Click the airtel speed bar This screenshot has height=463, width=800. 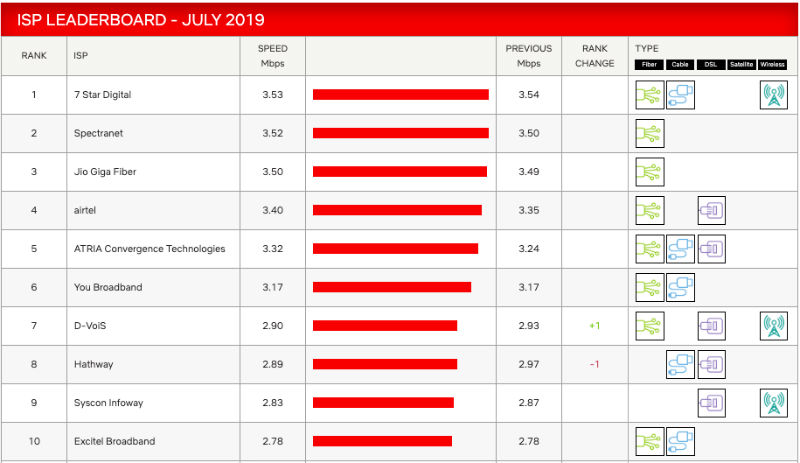tap(397, 210)
